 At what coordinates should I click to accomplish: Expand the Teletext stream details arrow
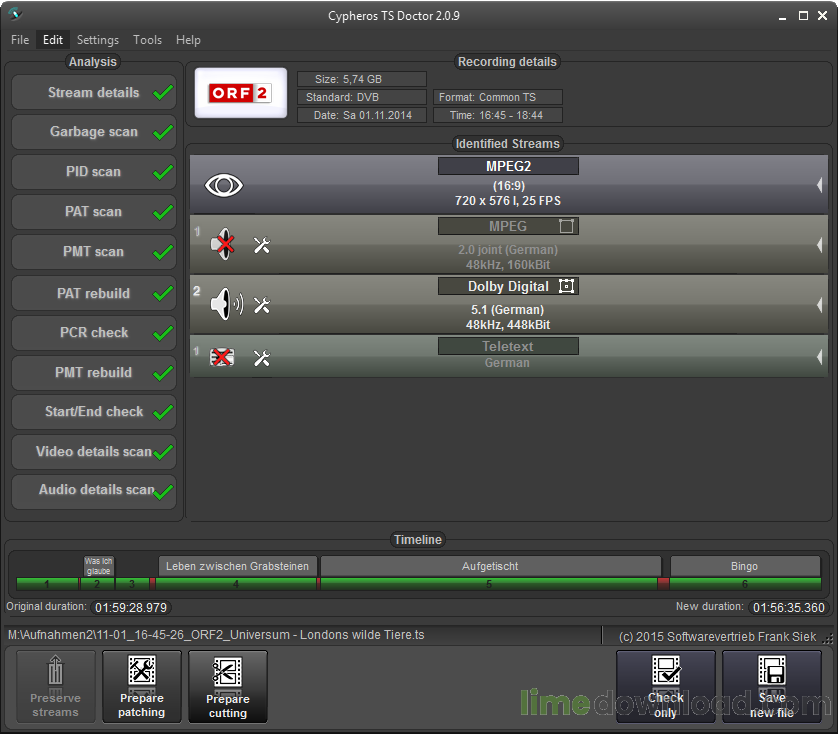coord(819,356)
